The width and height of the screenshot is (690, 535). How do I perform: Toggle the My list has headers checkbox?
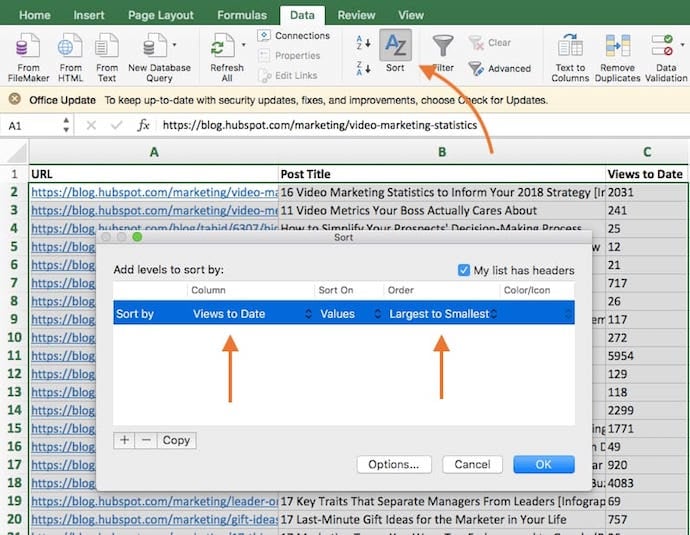click(464, 270)
